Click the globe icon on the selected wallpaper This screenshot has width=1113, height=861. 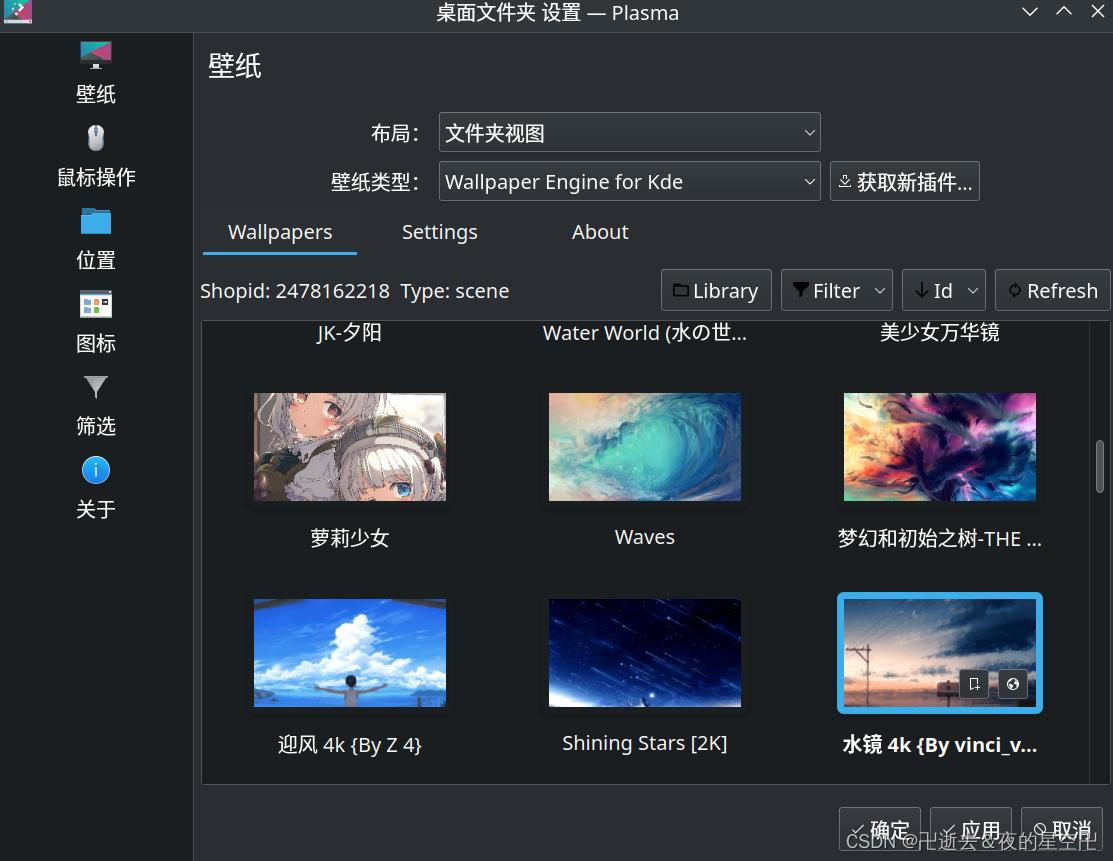1012,684
